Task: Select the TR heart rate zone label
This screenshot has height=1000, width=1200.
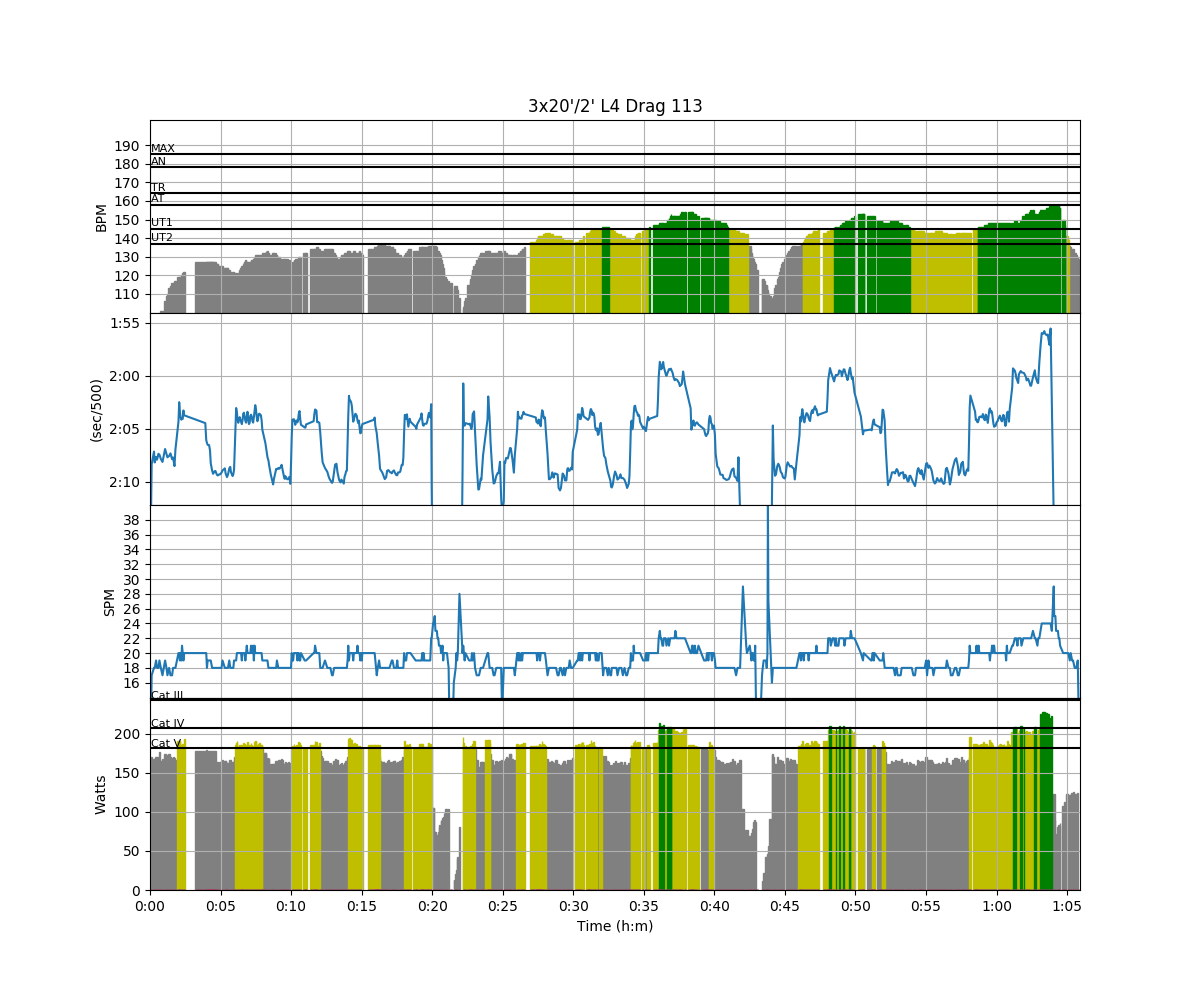Action: (158, 188)
